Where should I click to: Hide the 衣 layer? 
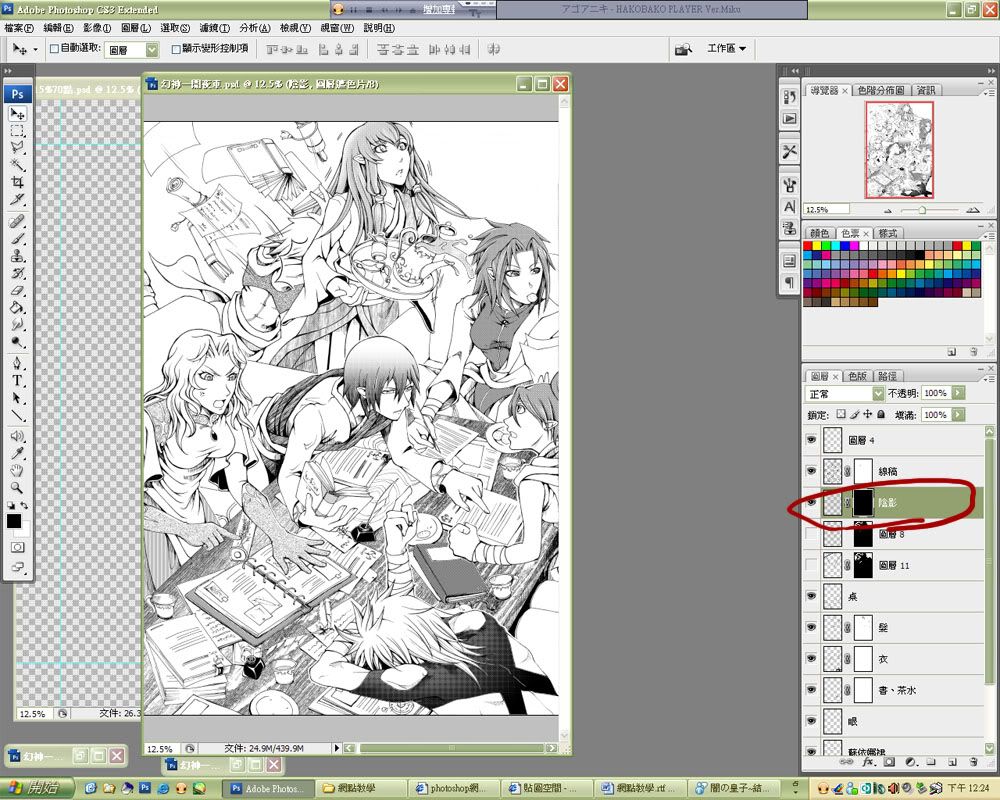[x=811, y=658]
